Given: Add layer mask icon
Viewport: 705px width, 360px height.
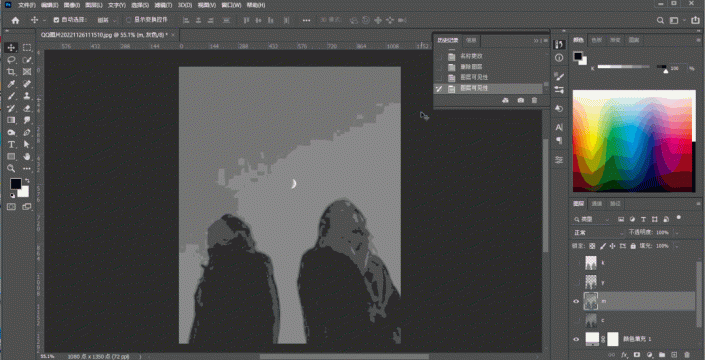Looking at the screenshot, I should coord(637,355).
